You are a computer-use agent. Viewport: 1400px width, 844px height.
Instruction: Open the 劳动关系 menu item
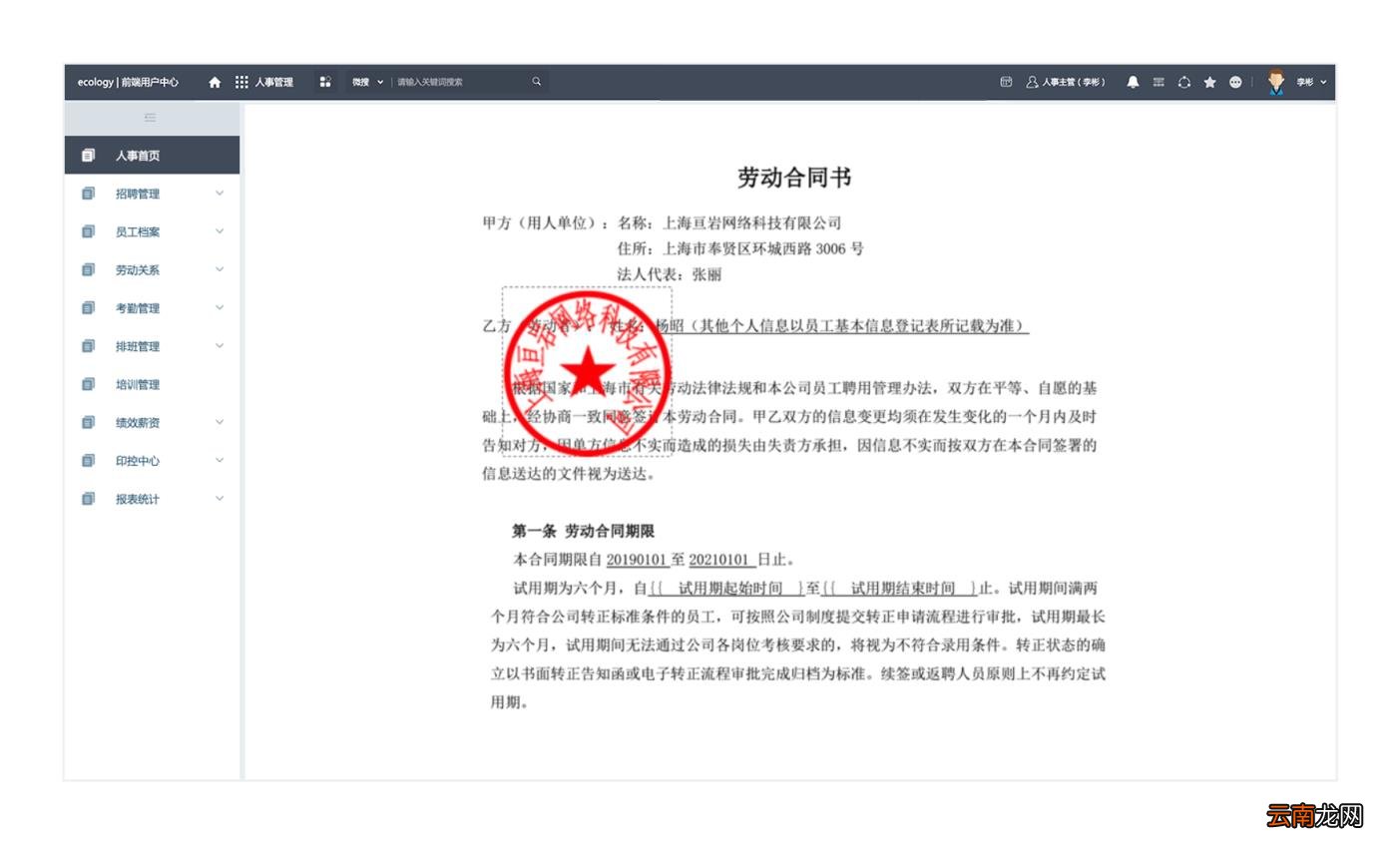152,270
